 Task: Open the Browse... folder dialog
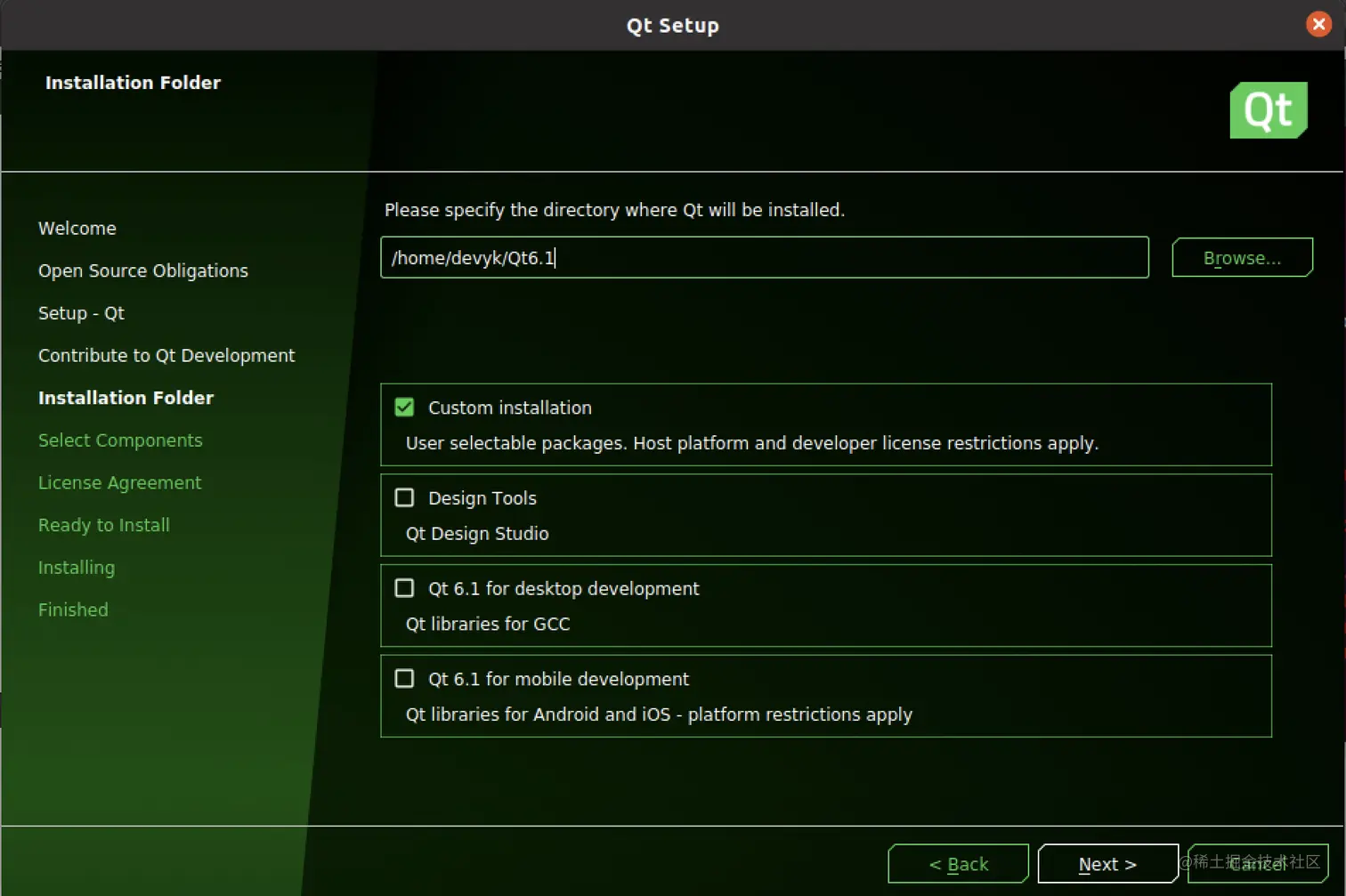click(1242, 257)
